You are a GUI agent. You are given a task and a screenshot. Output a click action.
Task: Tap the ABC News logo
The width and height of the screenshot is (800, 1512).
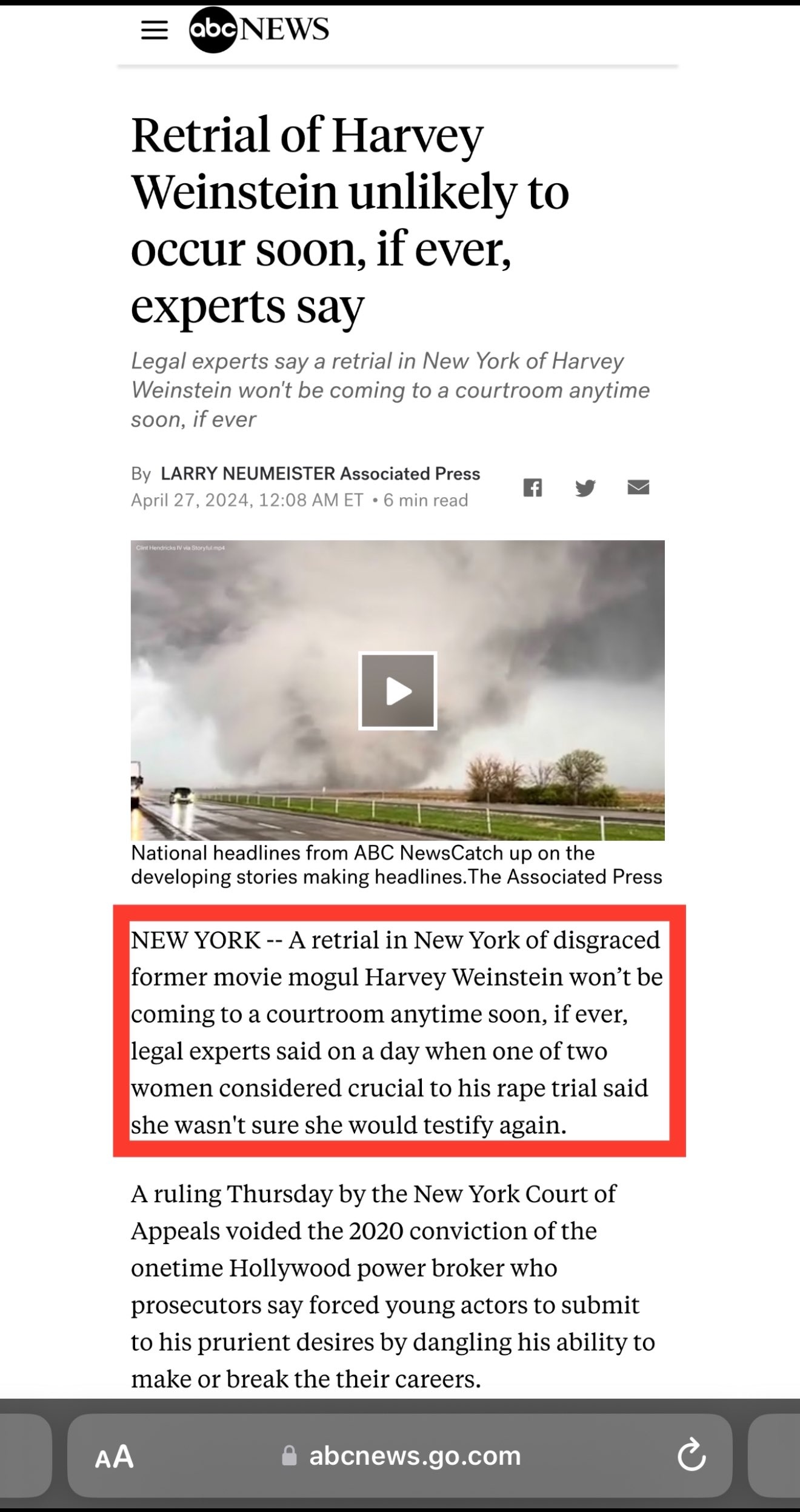click(259, 30)
